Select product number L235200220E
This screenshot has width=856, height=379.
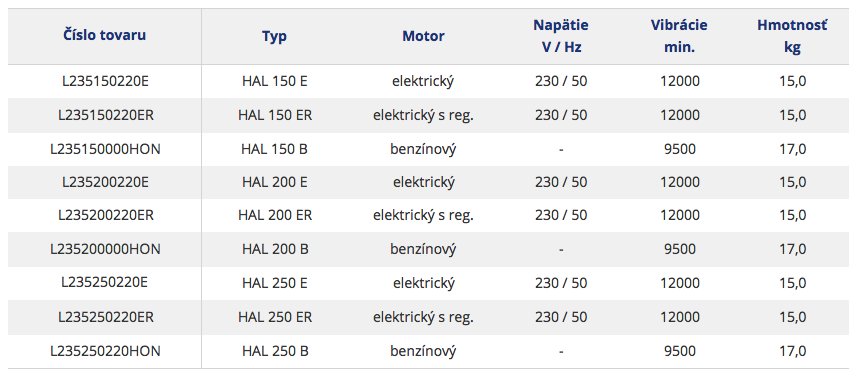tap(105, 182)
